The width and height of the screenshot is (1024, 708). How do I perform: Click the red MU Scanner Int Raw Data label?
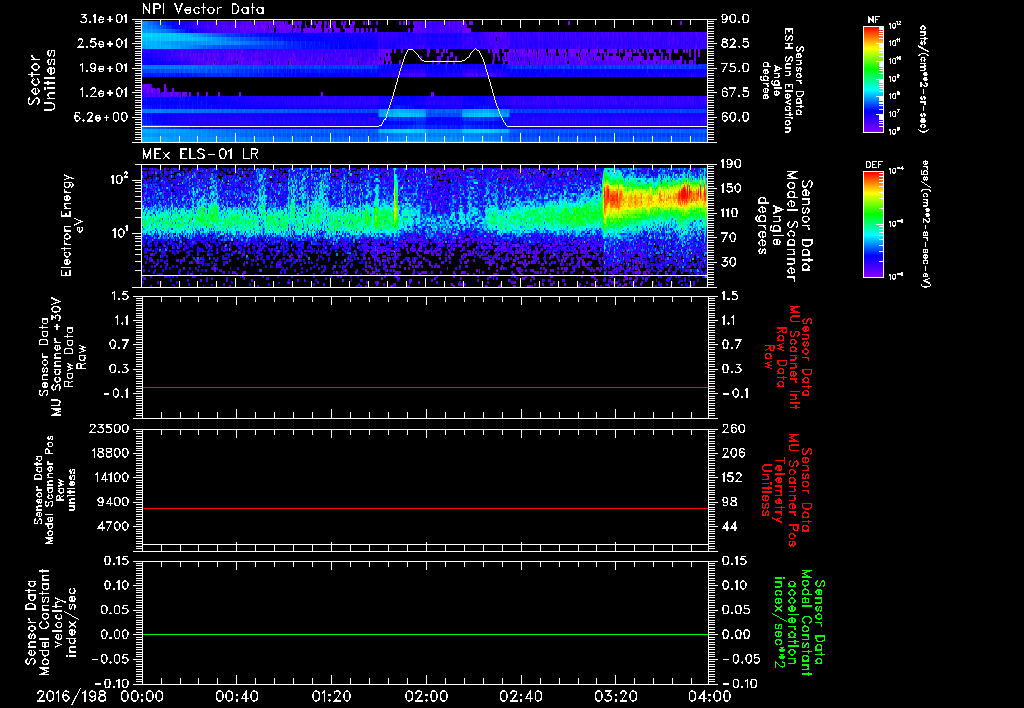(787, 357)
